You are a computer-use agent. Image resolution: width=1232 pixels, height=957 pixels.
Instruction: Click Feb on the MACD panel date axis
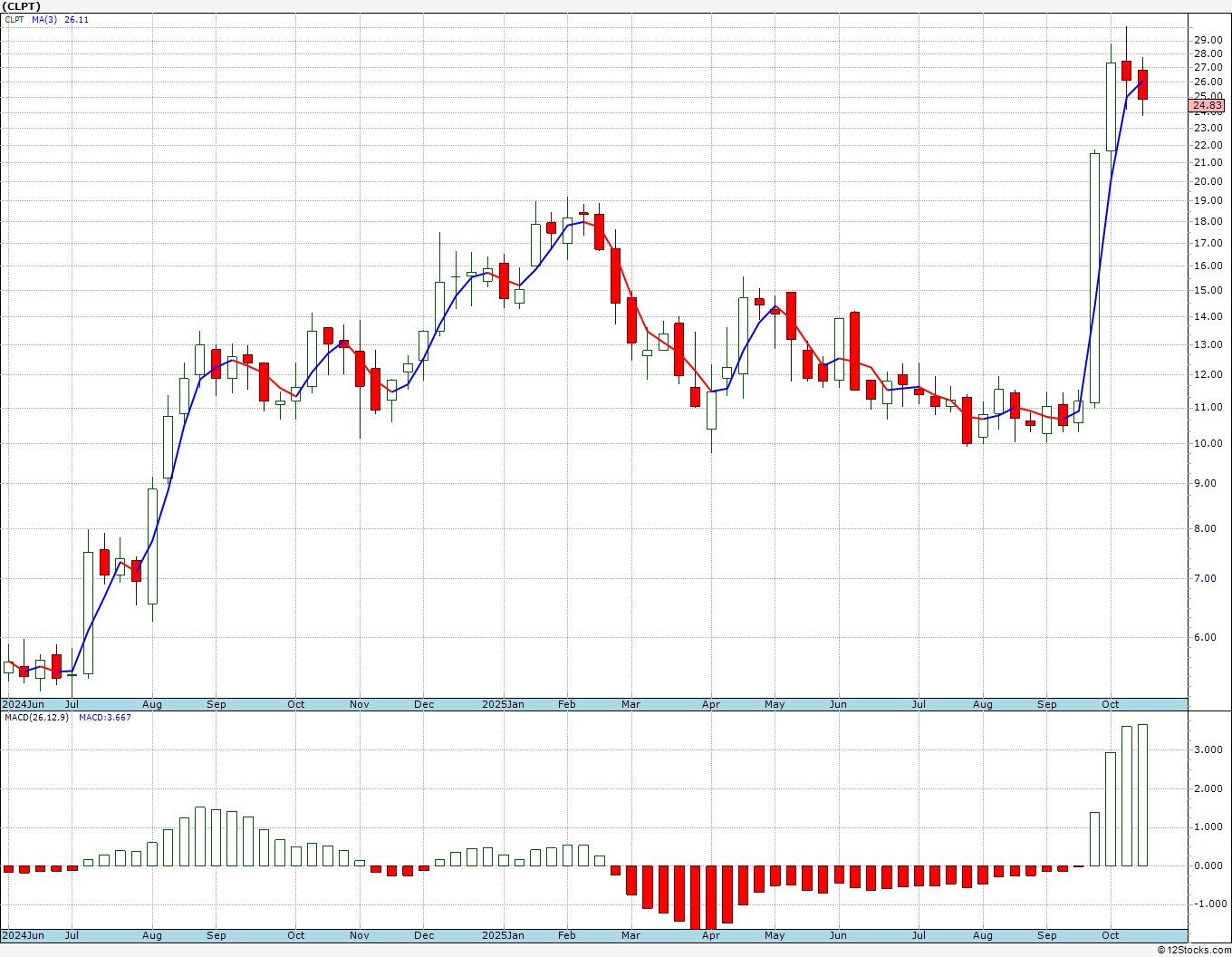point(567,935)
